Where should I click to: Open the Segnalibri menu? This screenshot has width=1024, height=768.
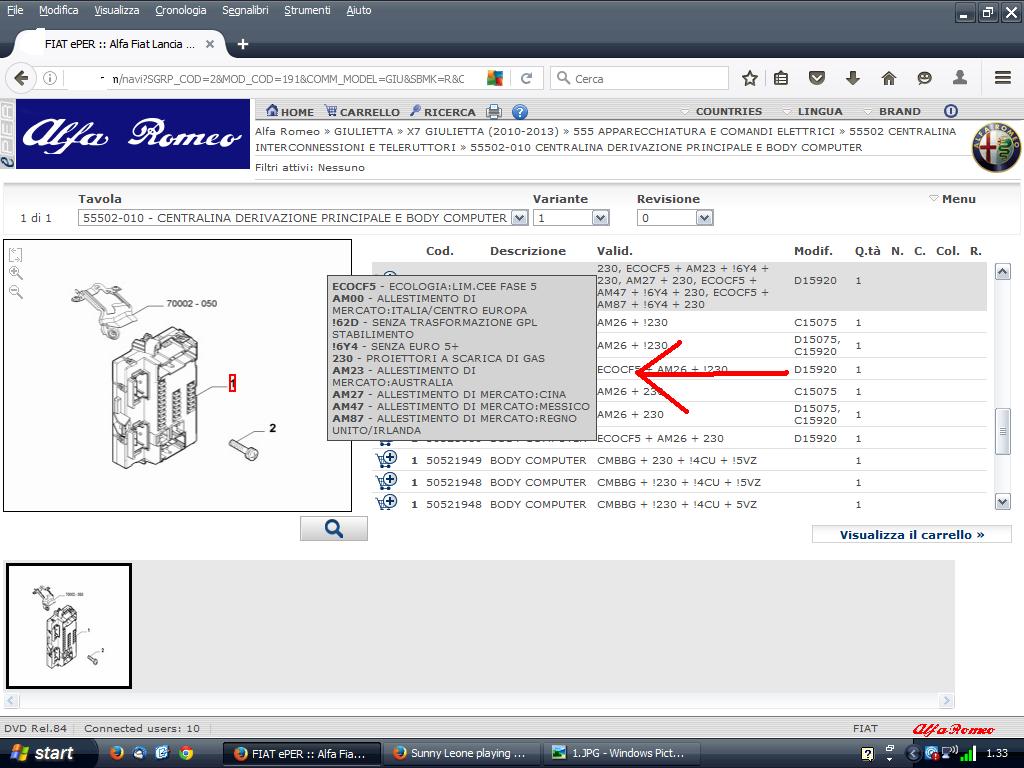[x=245, y=10]
